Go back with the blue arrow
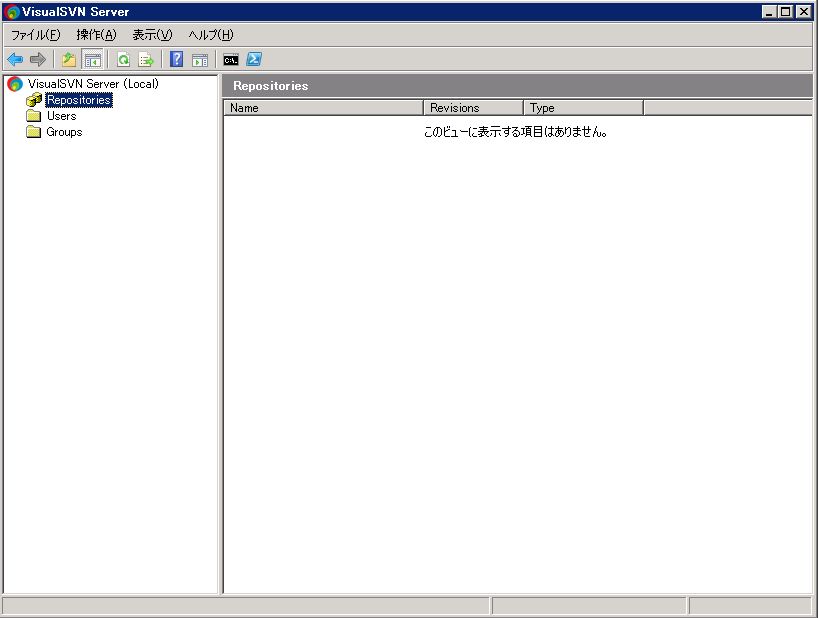Image resolution: width=818 pixels, height=618 pixels. [15, 59]
